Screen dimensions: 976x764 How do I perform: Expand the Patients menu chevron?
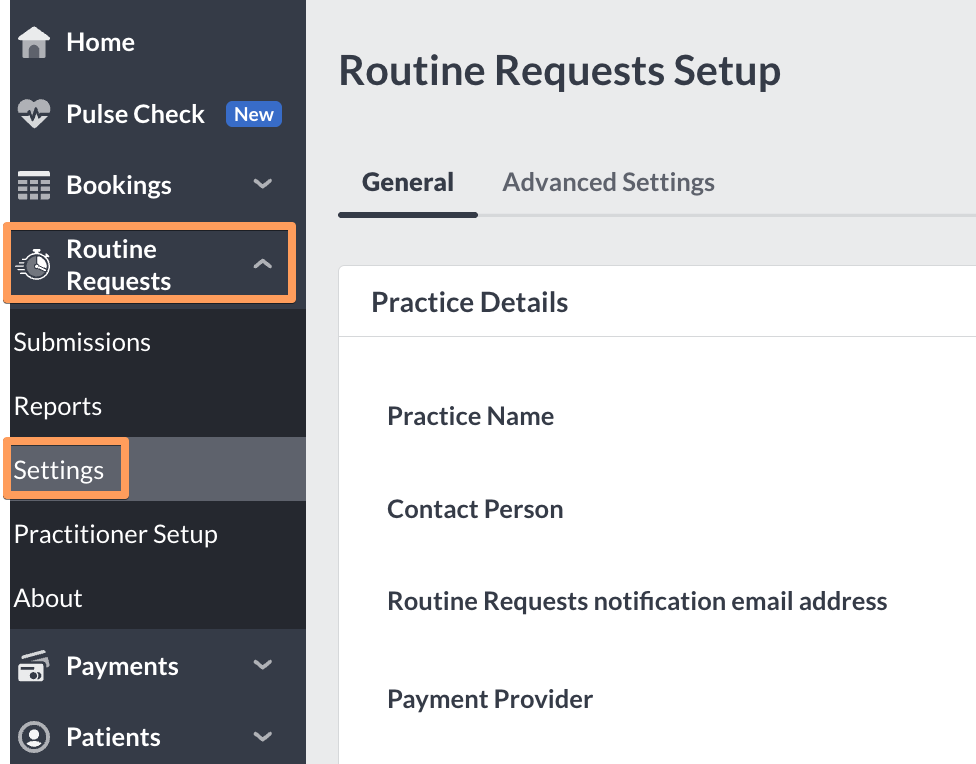point(263,737)
